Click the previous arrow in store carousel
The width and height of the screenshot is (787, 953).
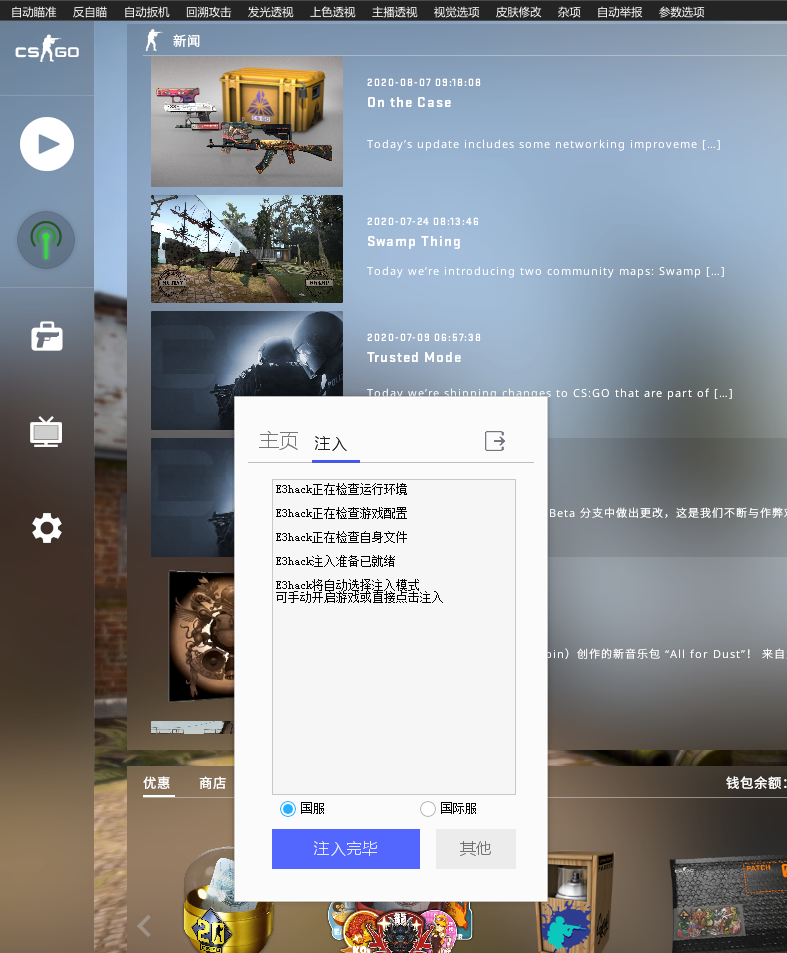click(144, 926)
